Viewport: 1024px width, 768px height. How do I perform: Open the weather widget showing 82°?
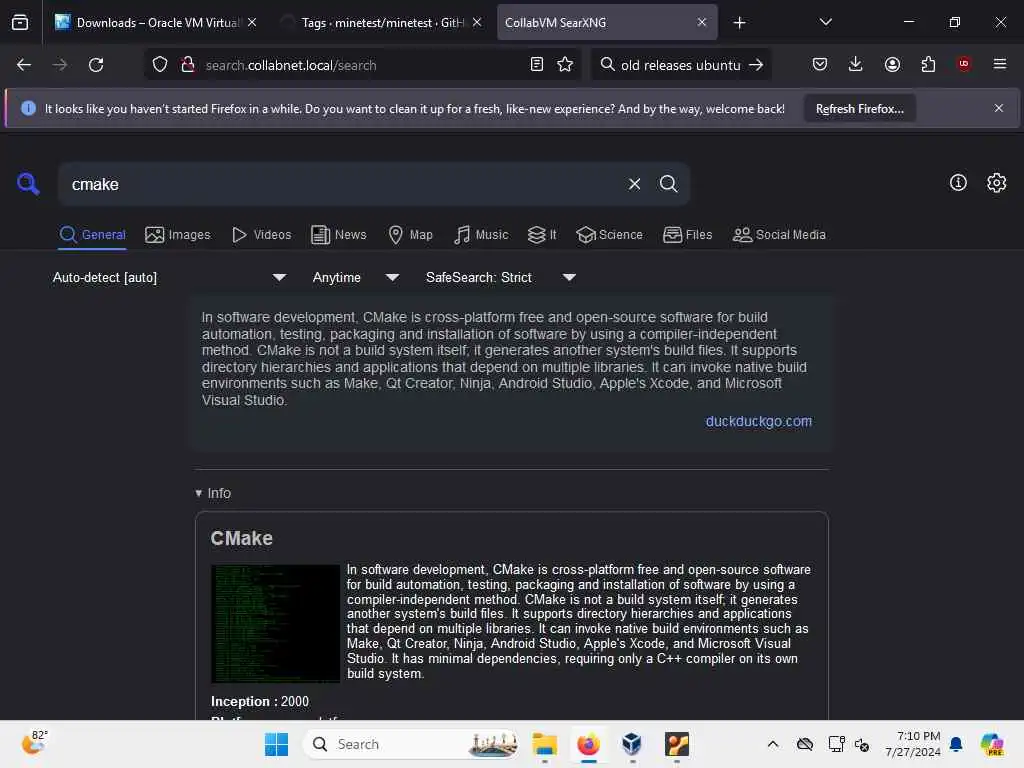pos(34,743)
